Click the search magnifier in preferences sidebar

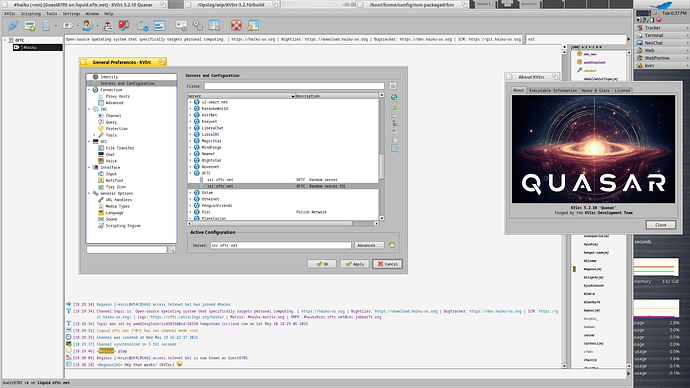point(172,249)
